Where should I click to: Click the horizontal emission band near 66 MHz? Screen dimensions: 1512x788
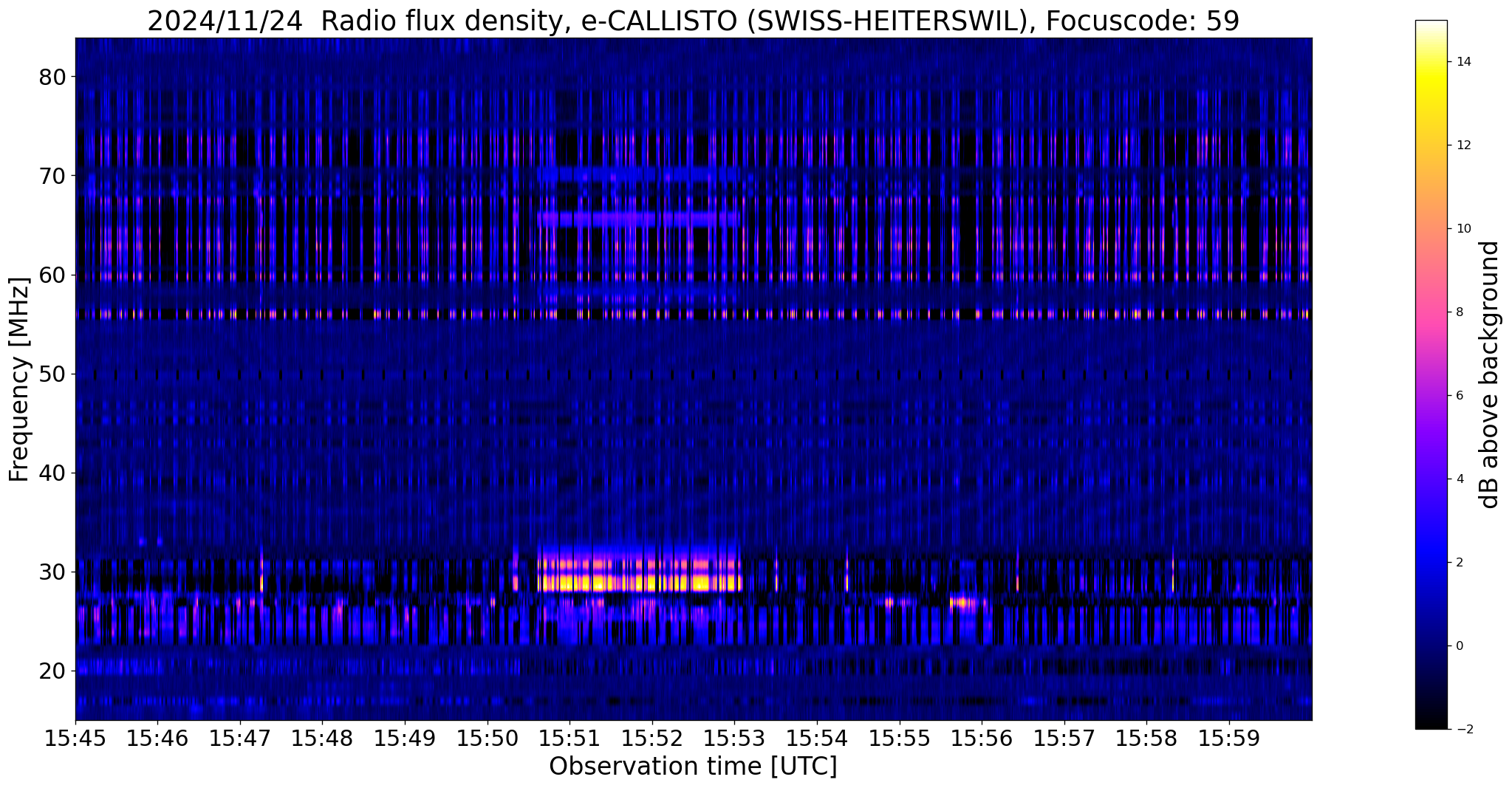point(639,219)
